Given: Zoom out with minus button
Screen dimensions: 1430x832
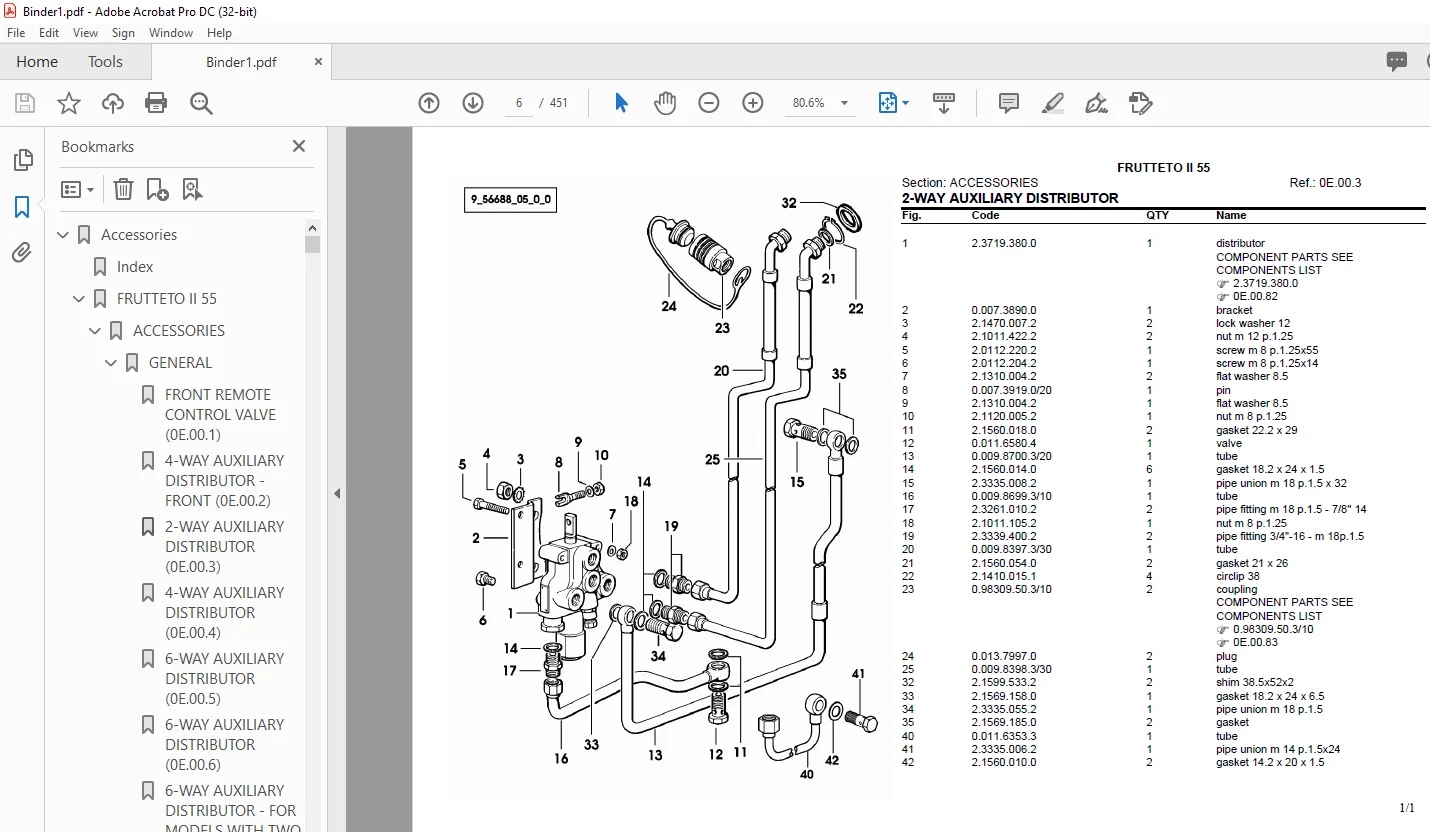Looking at the screenshot, I should click(x=709, y=103).
